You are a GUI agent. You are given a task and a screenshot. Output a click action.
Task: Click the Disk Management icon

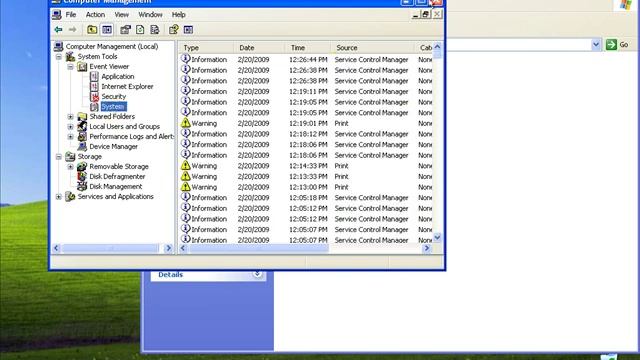(x=82, y=187)
